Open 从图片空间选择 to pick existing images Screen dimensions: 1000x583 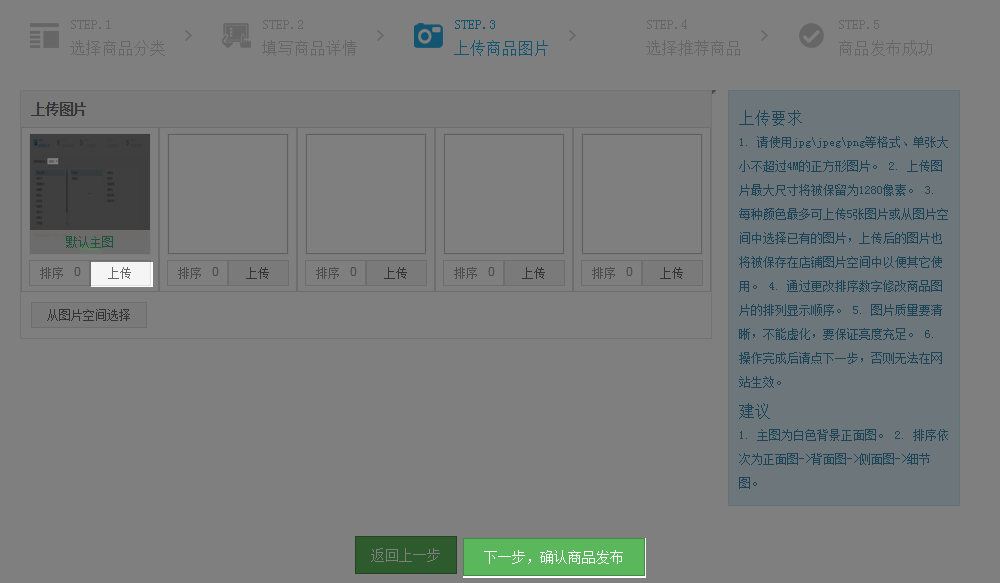[89, 315]
